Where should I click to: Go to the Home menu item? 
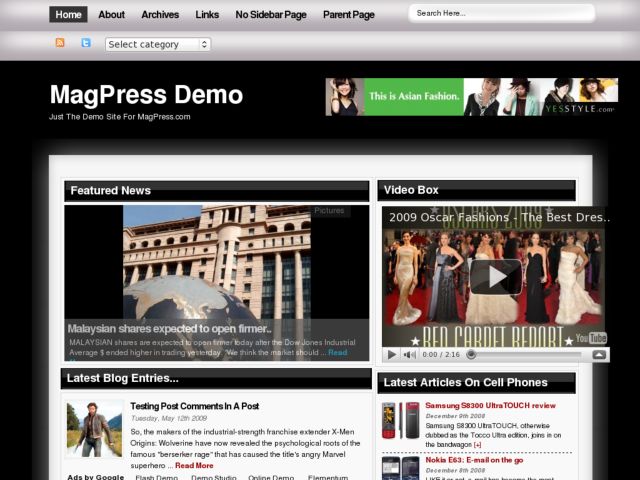pos(68,15)
